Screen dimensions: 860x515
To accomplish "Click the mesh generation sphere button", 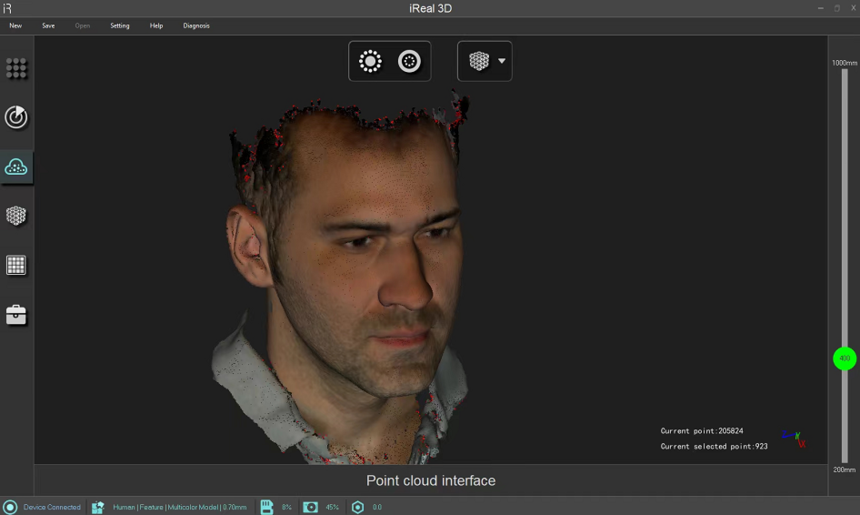I will tap(479, 61).
